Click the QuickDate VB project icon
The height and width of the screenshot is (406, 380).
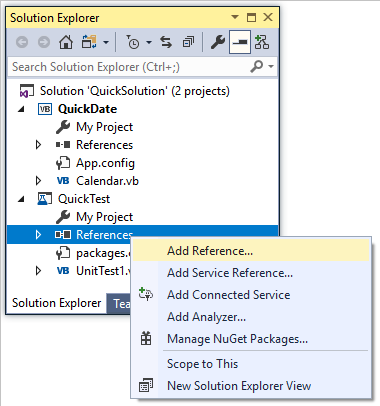45,109
